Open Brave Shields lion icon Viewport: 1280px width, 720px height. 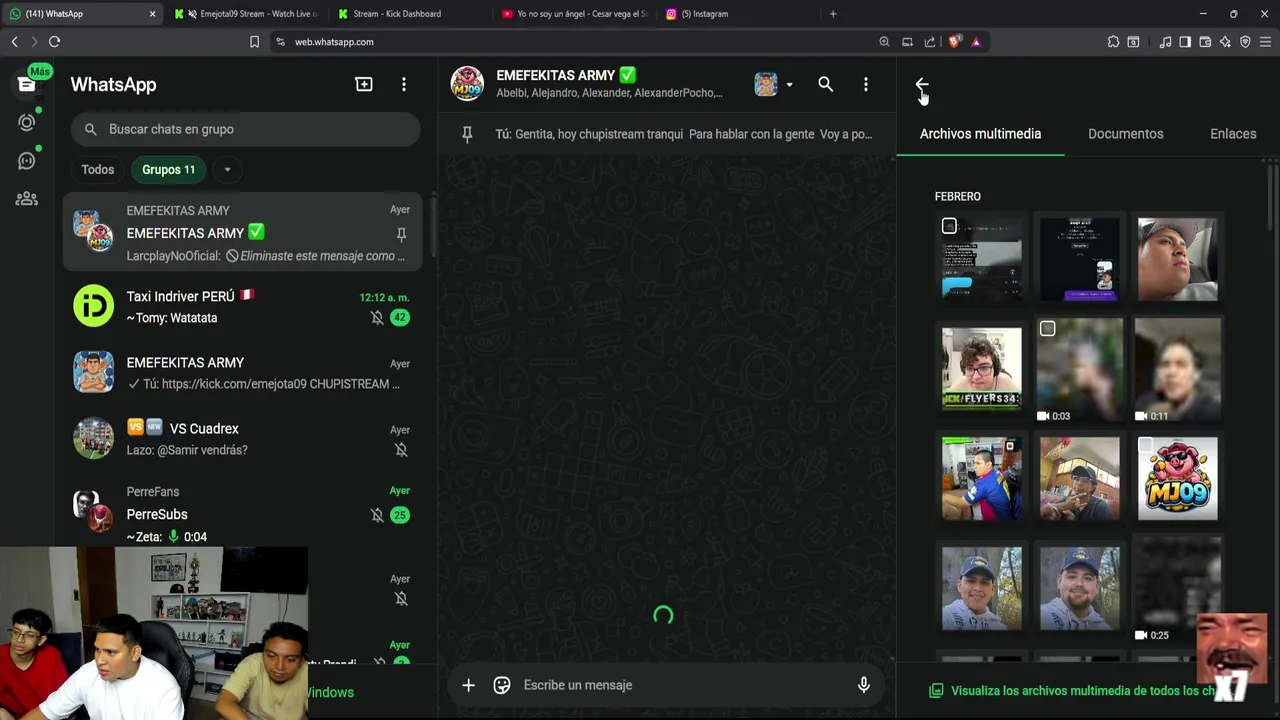pyautogui.click(x=954, y=41)
